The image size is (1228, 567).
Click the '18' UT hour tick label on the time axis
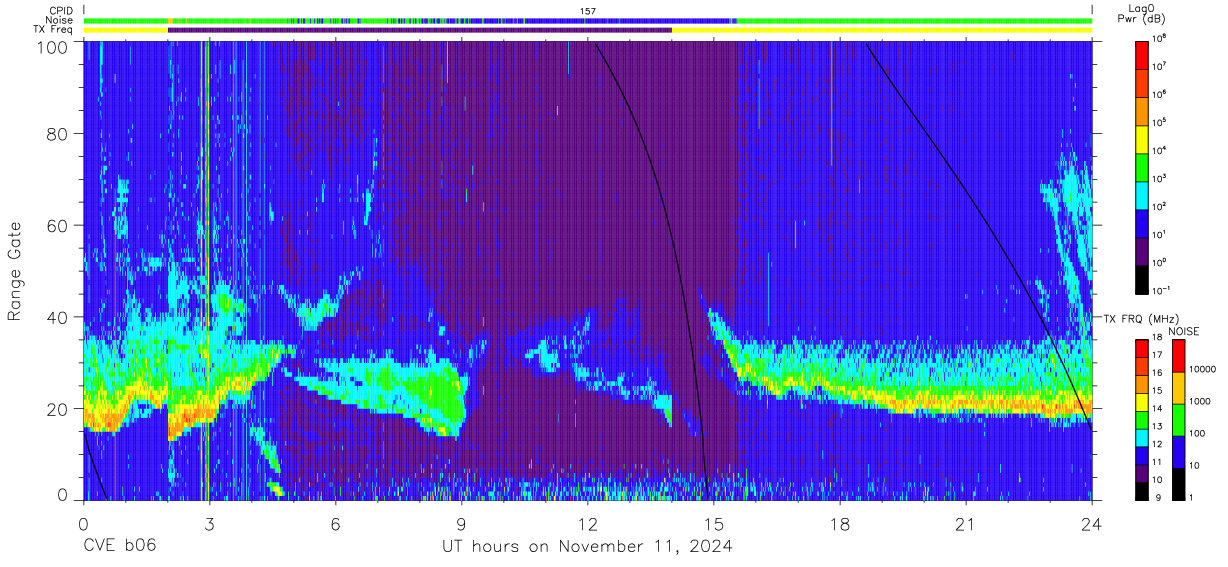coord(839,524)
